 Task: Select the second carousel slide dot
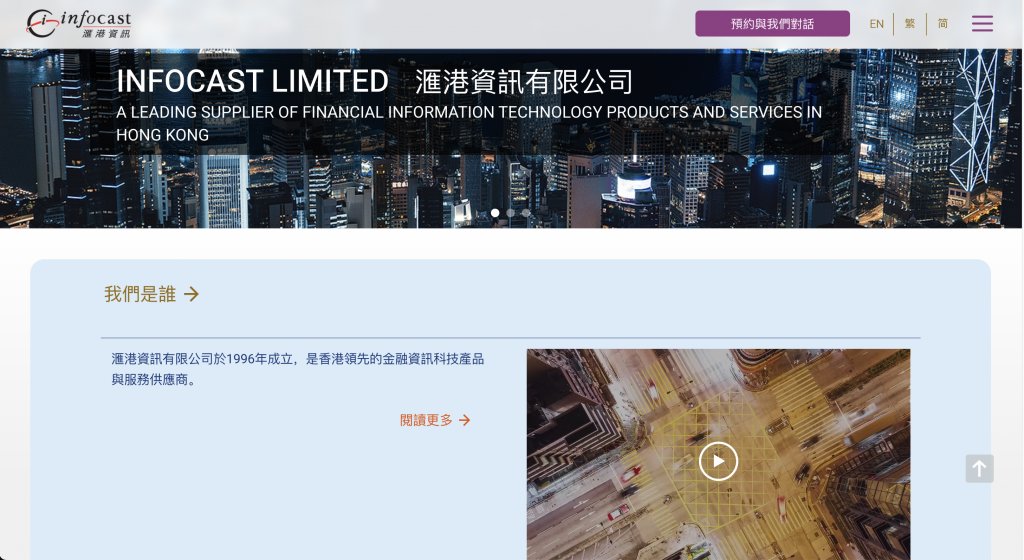511,213
